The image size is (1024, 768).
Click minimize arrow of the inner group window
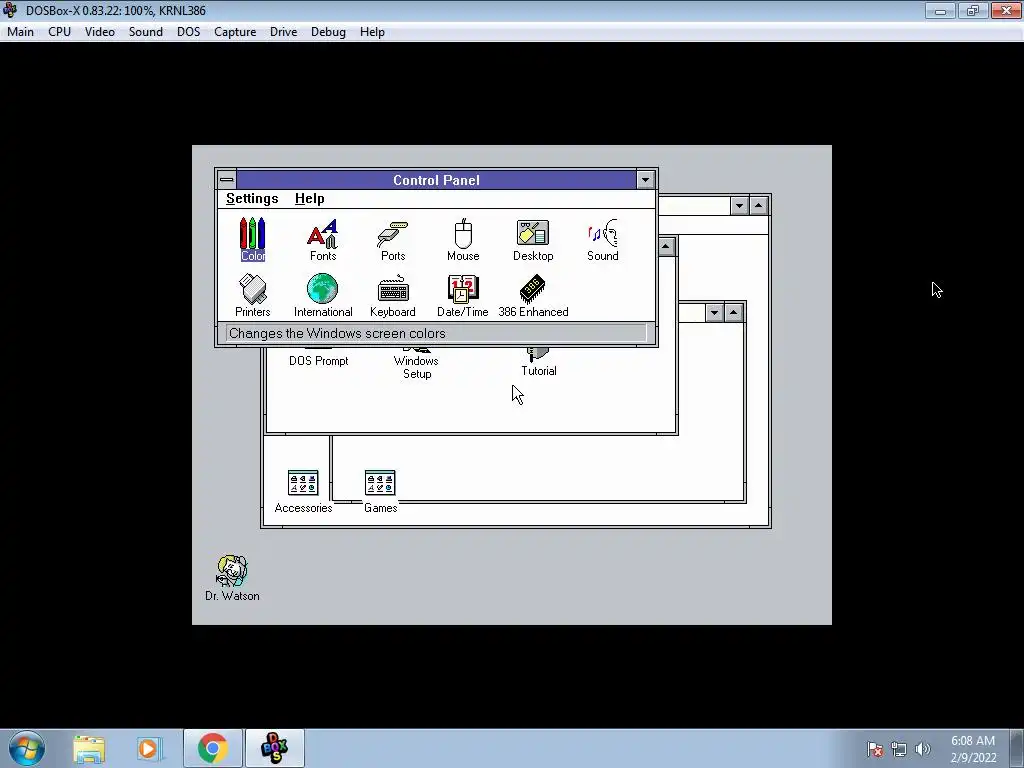pos(714,313)
